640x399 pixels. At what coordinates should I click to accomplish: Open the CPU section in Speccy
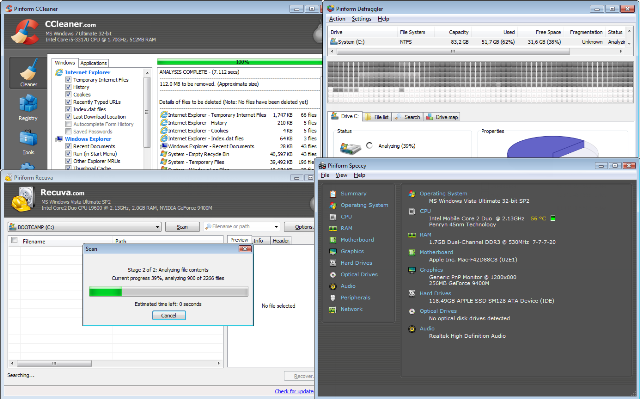[x=346, y=217]
